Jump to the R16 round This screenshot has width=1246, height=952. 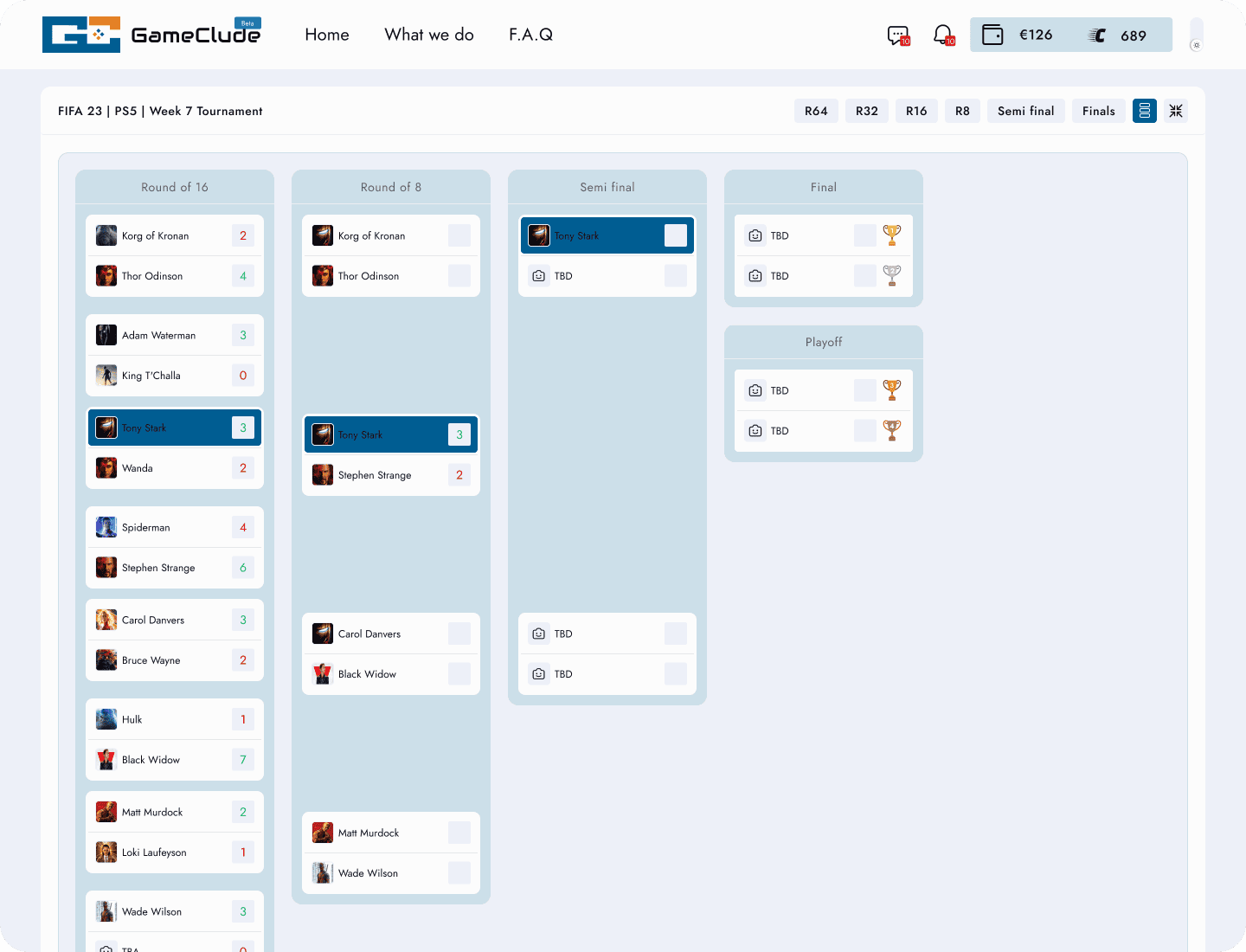(916, 111)
